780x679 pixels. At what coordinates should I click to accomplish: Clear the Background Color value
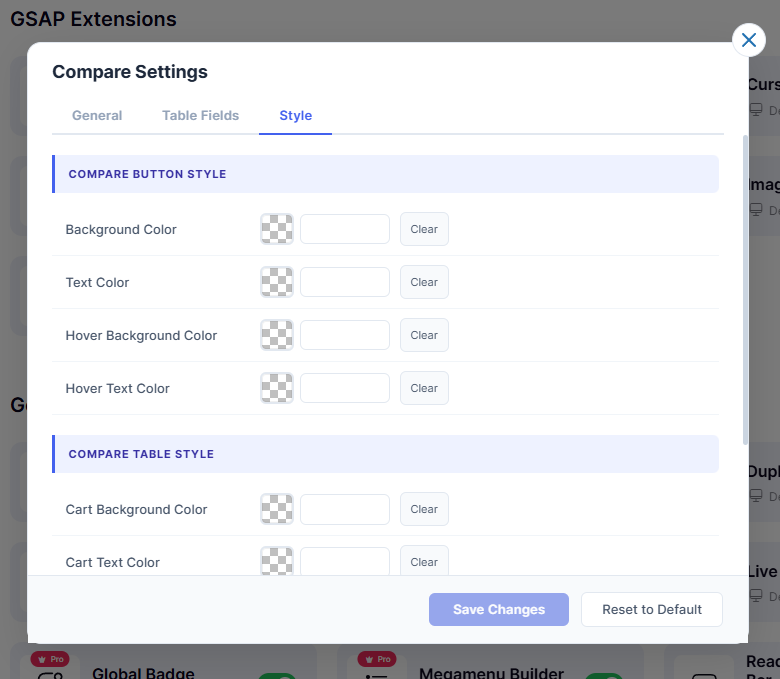(x=424, y=229)
